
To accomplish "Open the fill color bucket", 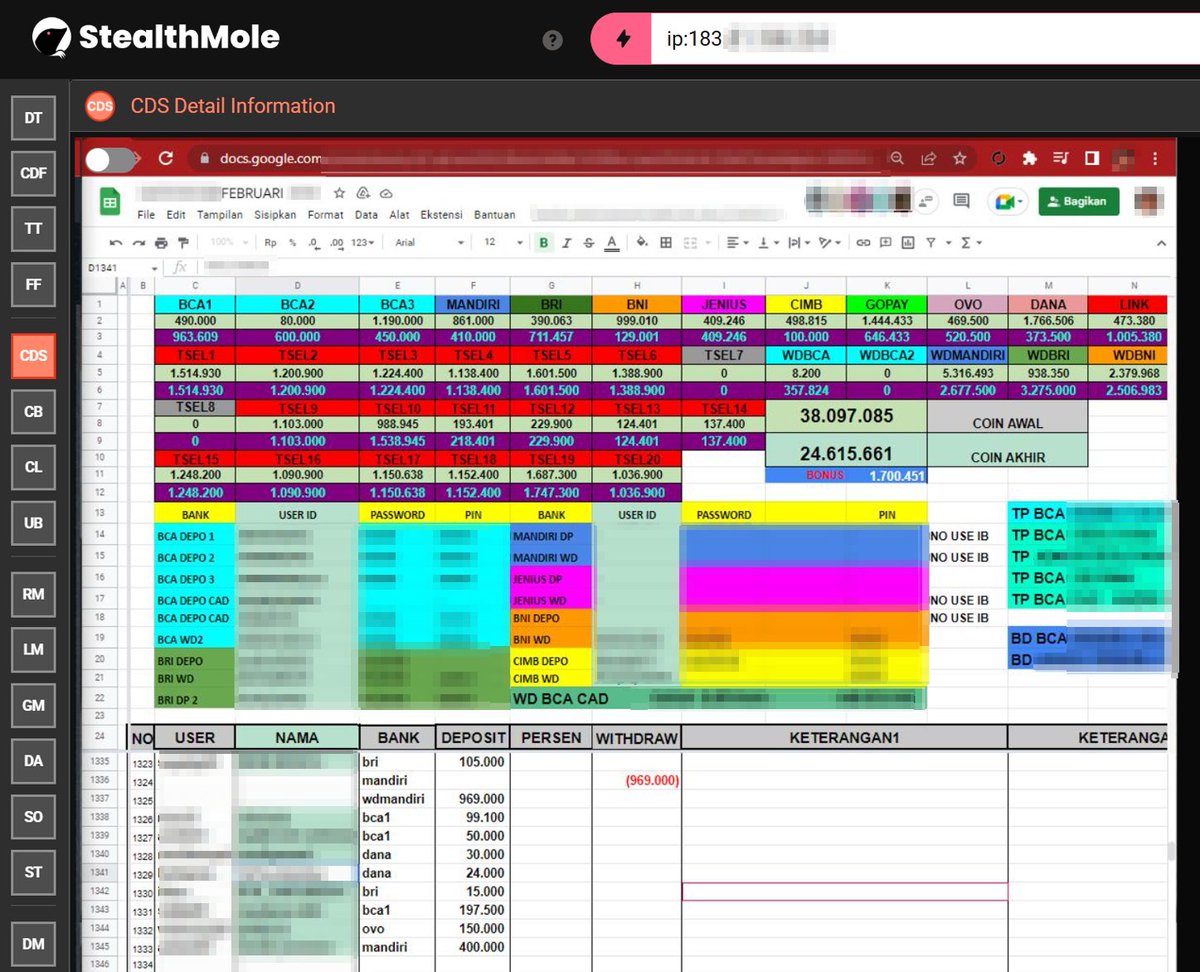I will click(x=642, y=243).
